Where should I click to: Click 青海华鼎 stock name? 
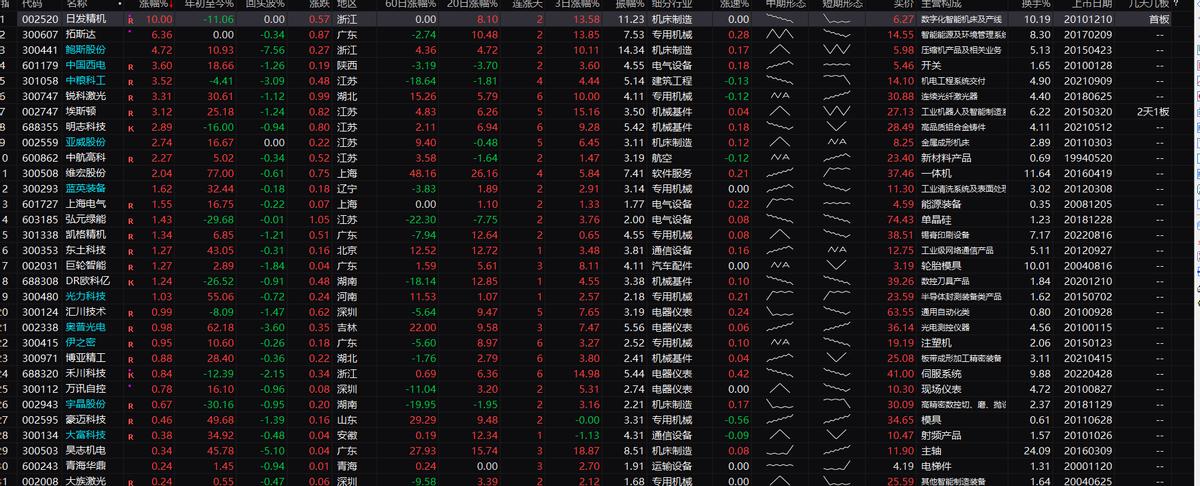[87, 465]
